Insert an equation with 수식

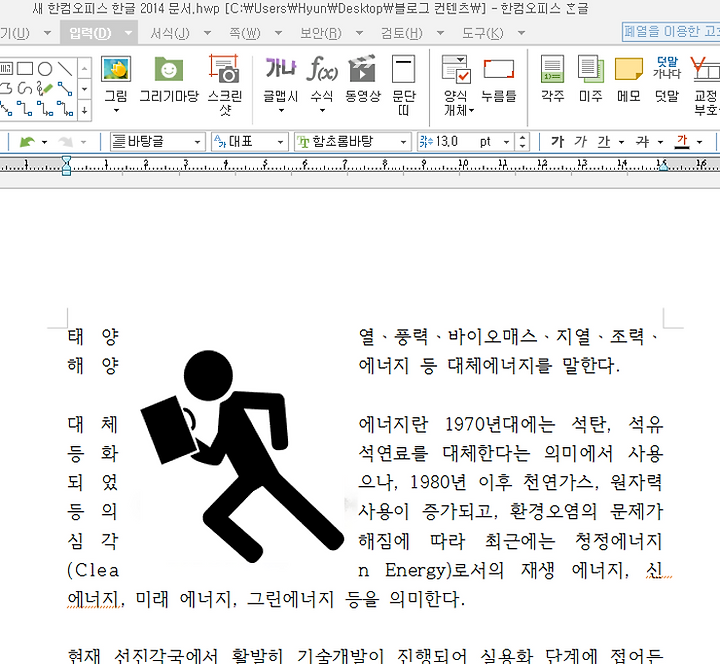pos(322,78)
